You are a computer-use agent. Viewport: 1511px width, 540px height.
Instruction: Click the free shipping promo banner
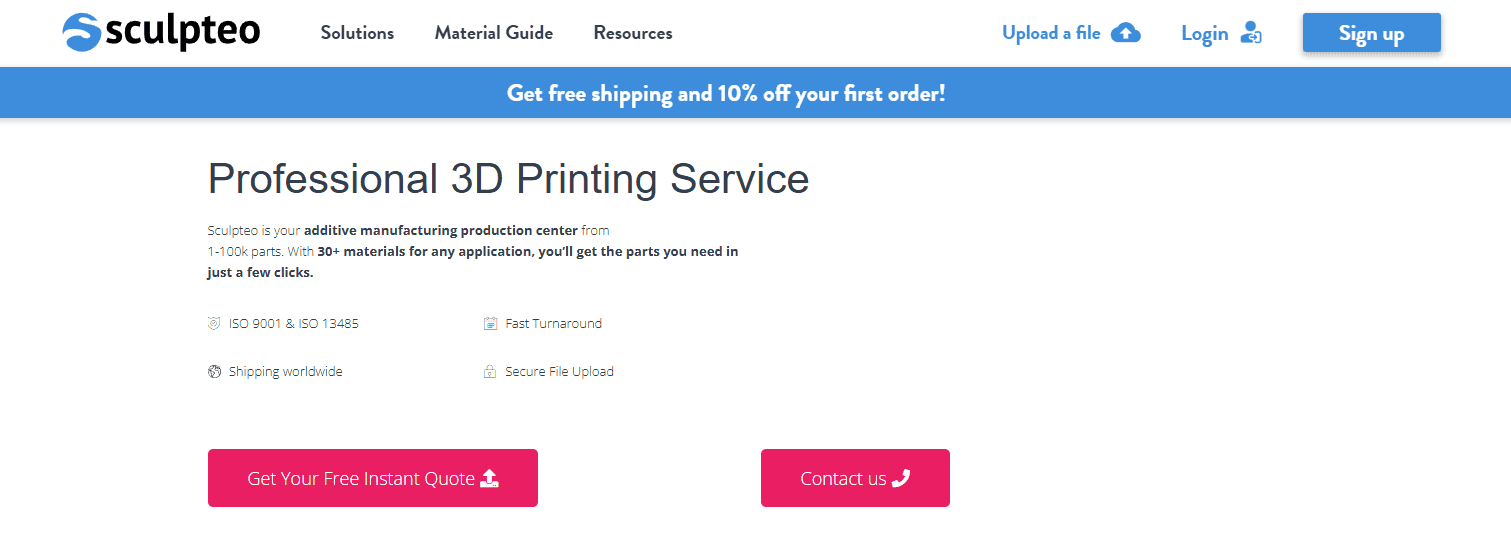point(726,94)
